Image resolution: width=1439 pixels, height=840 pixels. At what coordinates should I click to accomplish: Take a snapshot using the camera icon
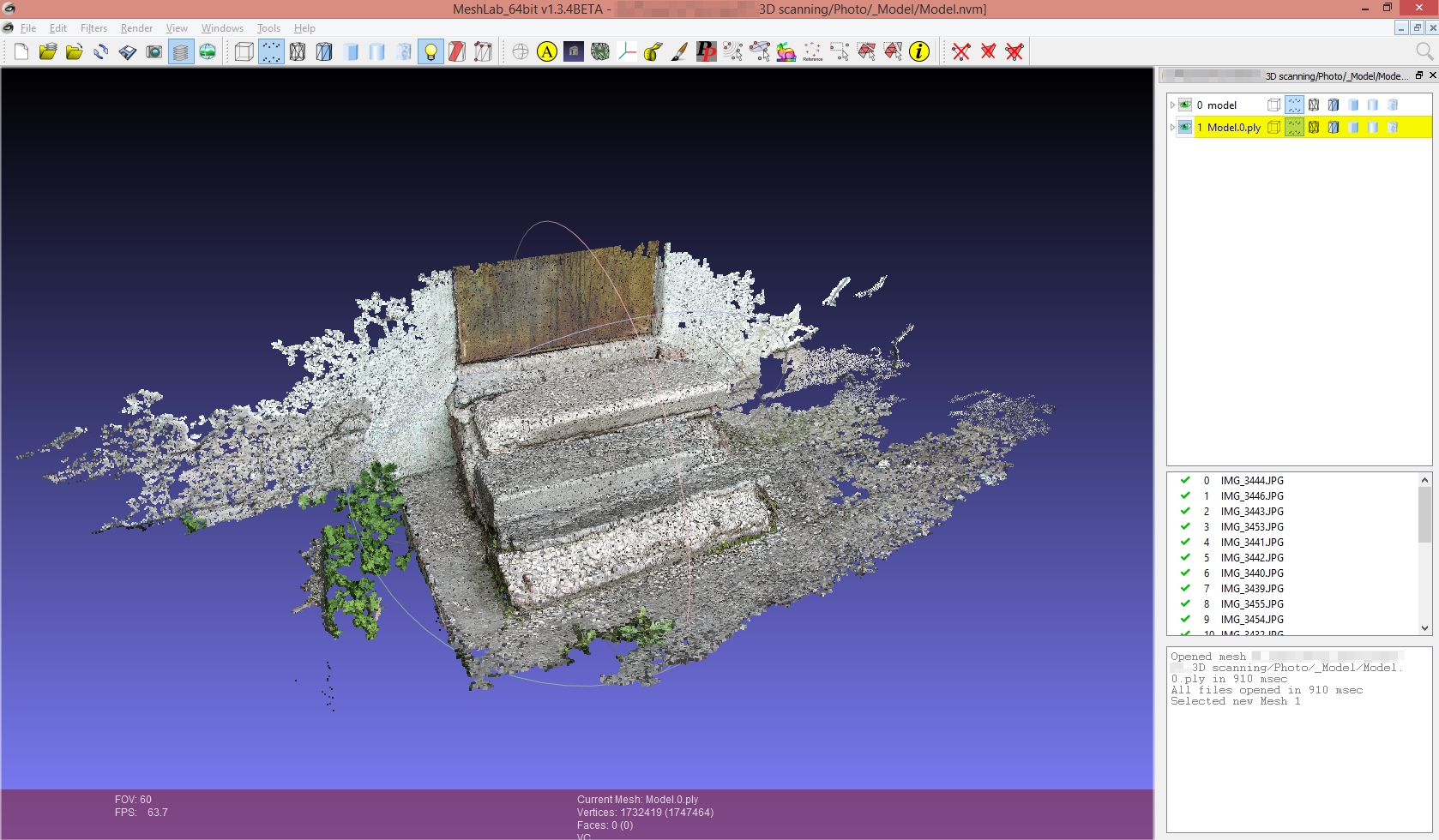pos(154,52)
